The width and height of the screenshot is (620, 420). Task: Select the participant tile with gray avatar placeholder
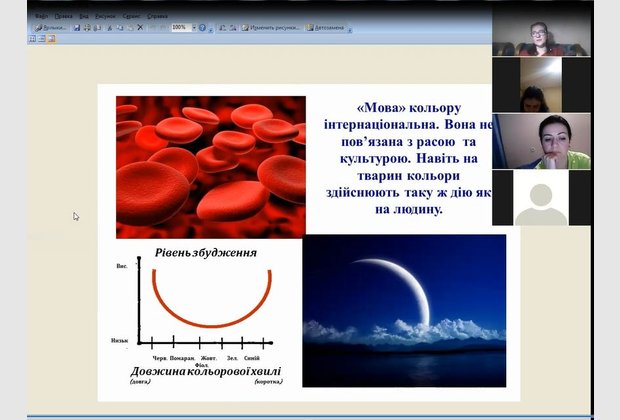540,198
